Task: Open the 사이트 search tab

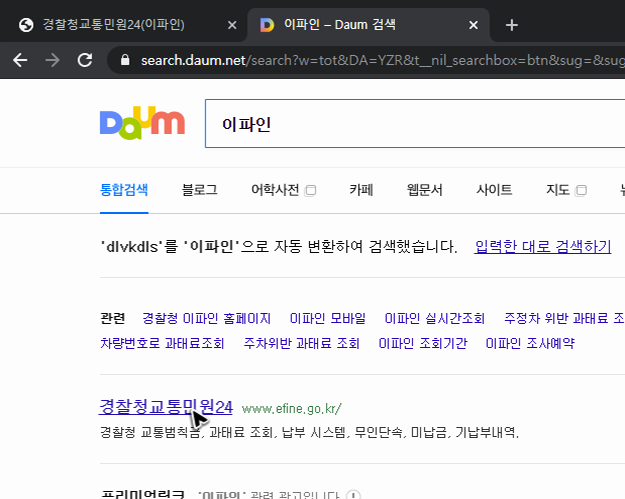Action: coord(494,190)
